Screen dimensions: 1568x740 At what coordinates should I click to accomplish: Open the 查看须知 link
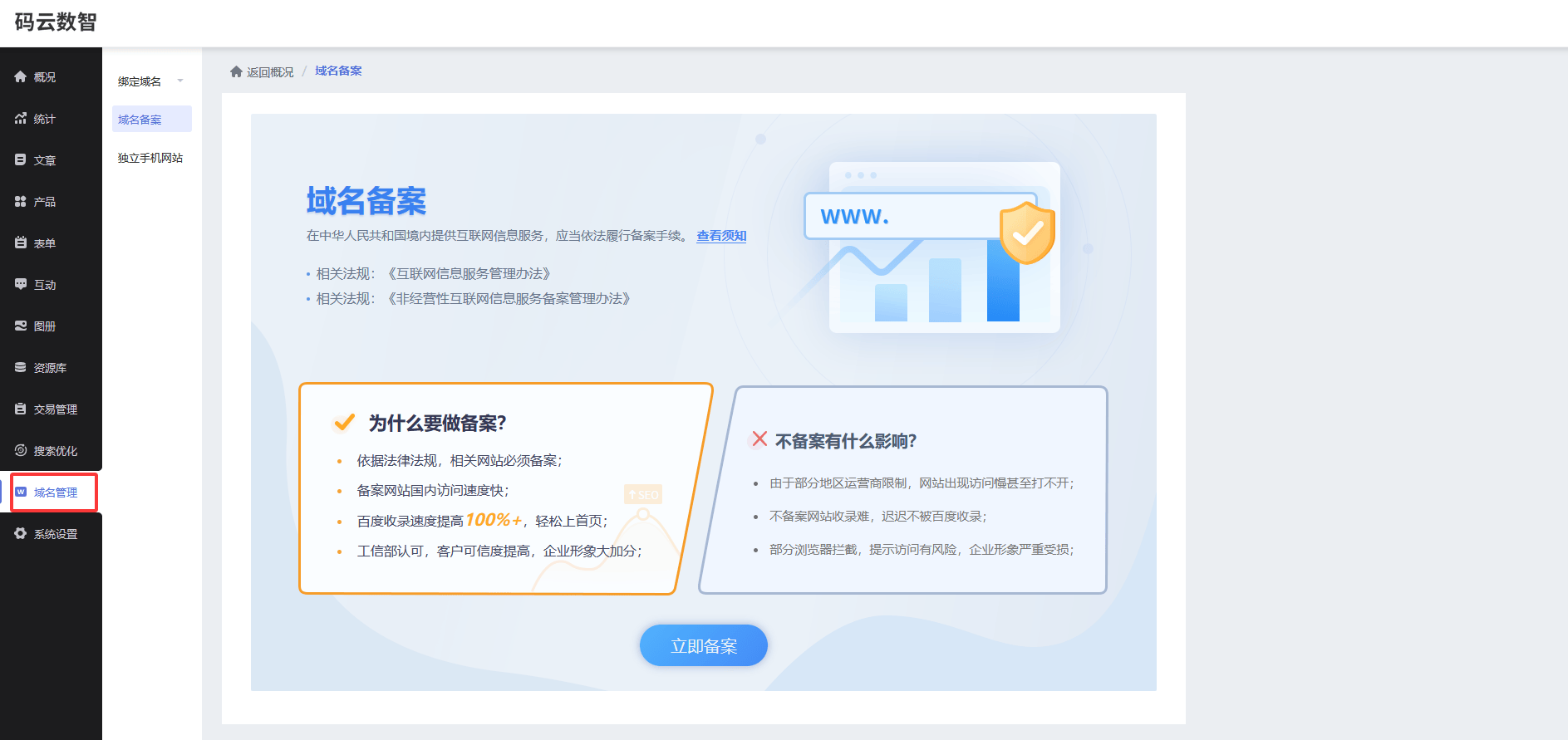pos(721,236)
